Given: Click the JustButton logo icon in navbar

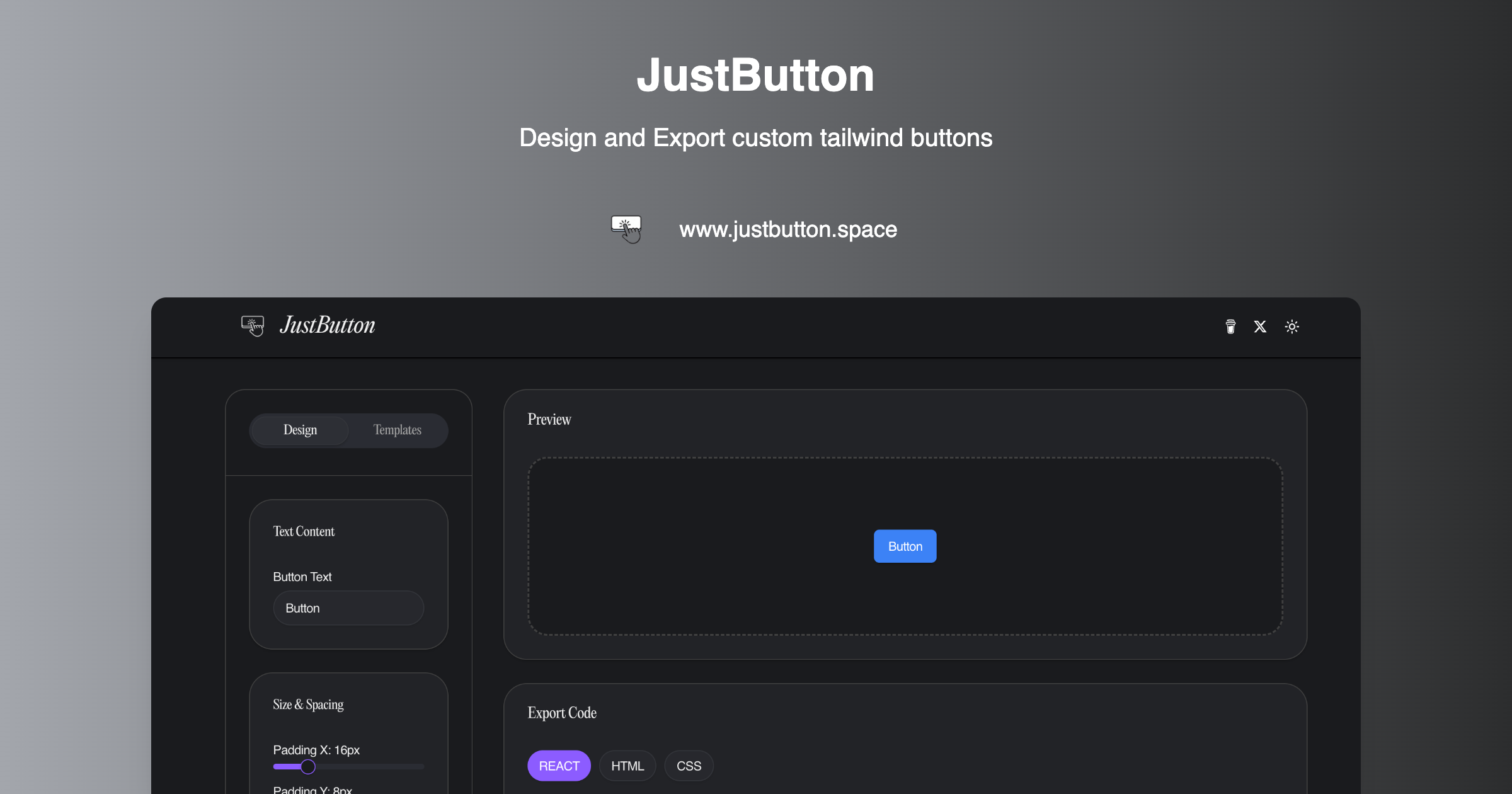Looking at the screenshot, I should click(x=253, y=325).
